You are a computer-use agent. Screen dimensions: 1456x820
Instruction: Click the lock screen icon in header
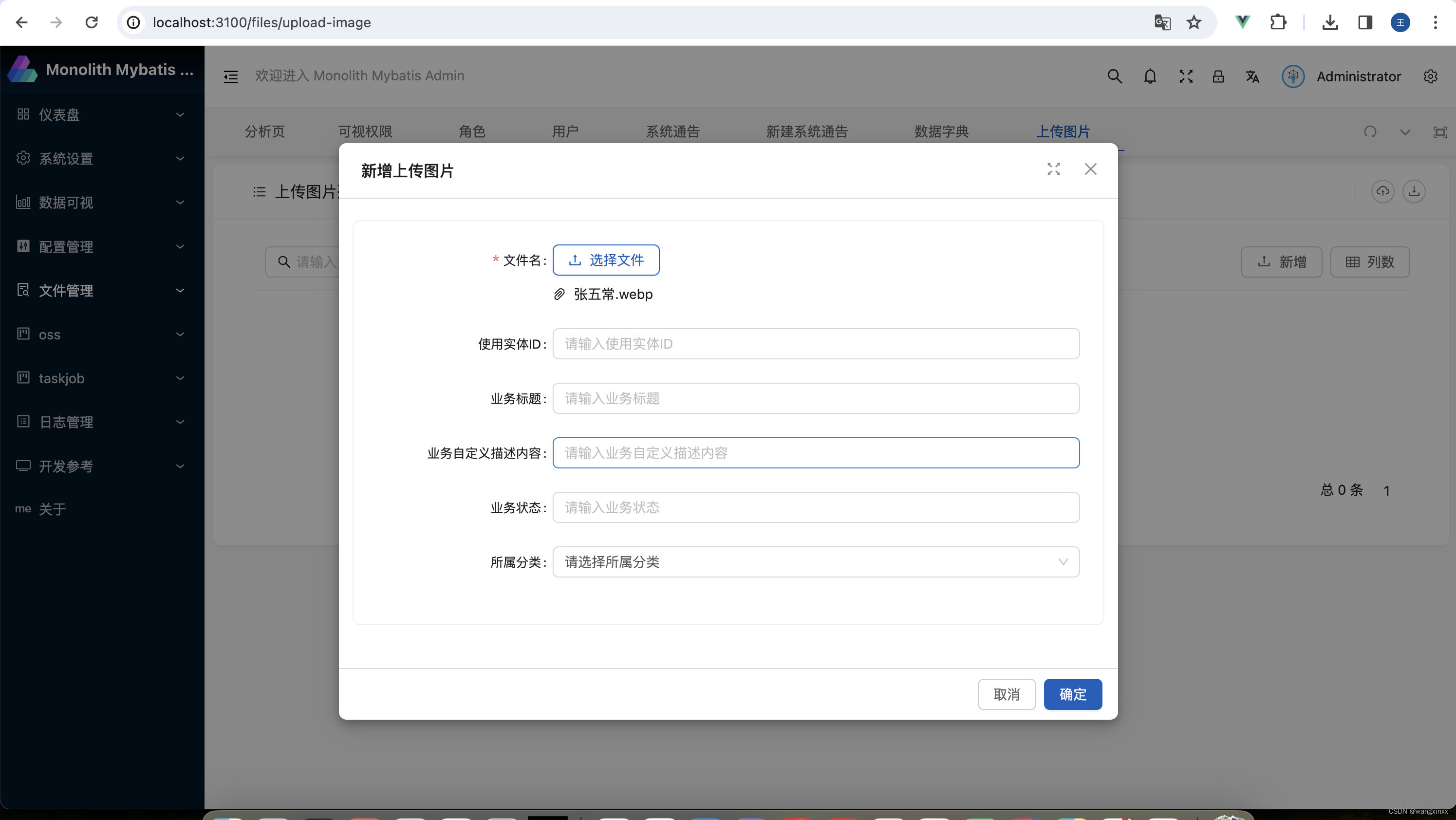pyautogui.click(x=1218, y=76)
